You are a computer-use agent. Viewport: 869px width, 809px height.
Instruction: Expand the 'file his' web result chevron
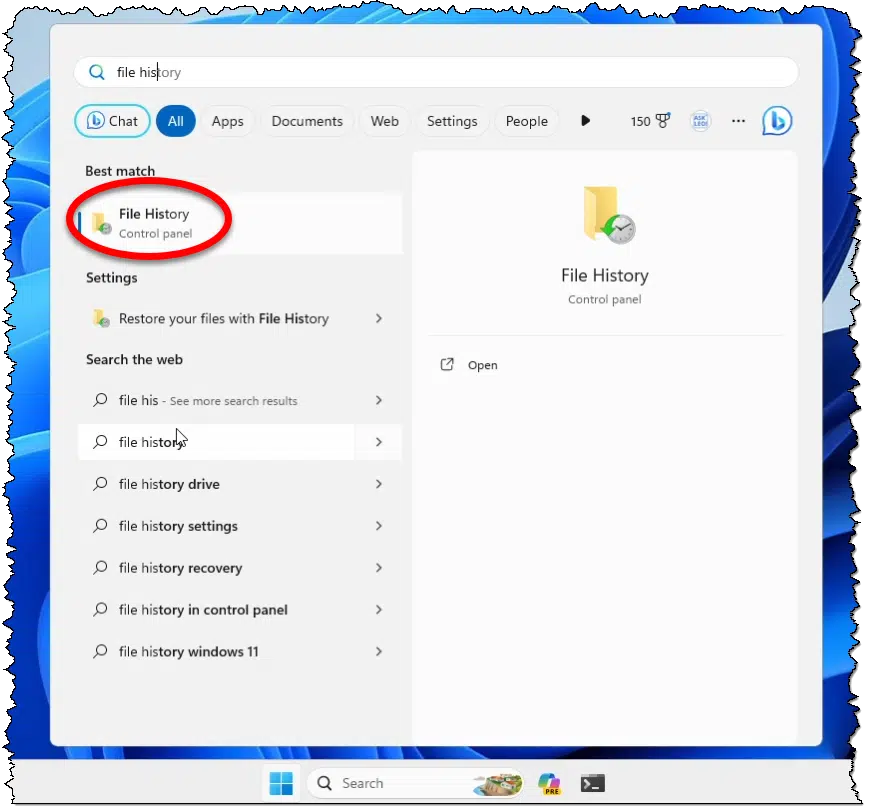[x=379, y=400]
